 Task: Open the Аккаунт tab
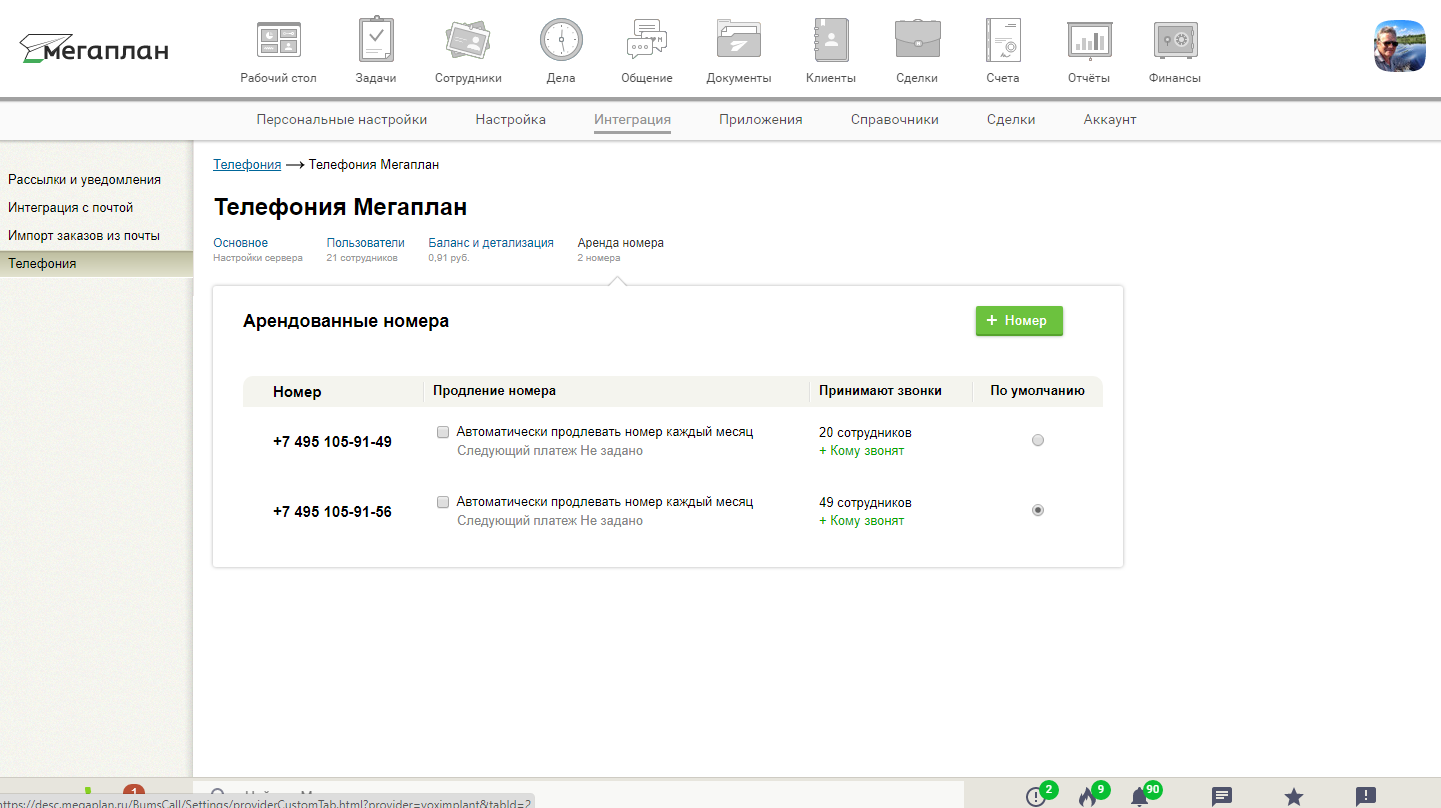pyautogui.click(x=1110, y=119)
